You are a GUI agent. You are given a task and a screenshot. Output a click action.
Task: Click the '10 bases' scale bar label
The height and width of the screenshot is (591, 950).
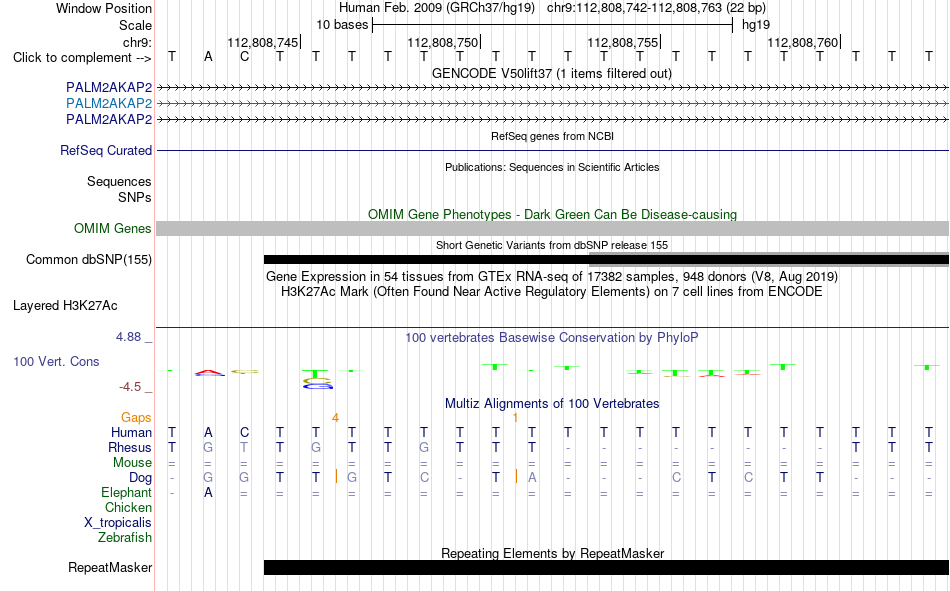342,25
